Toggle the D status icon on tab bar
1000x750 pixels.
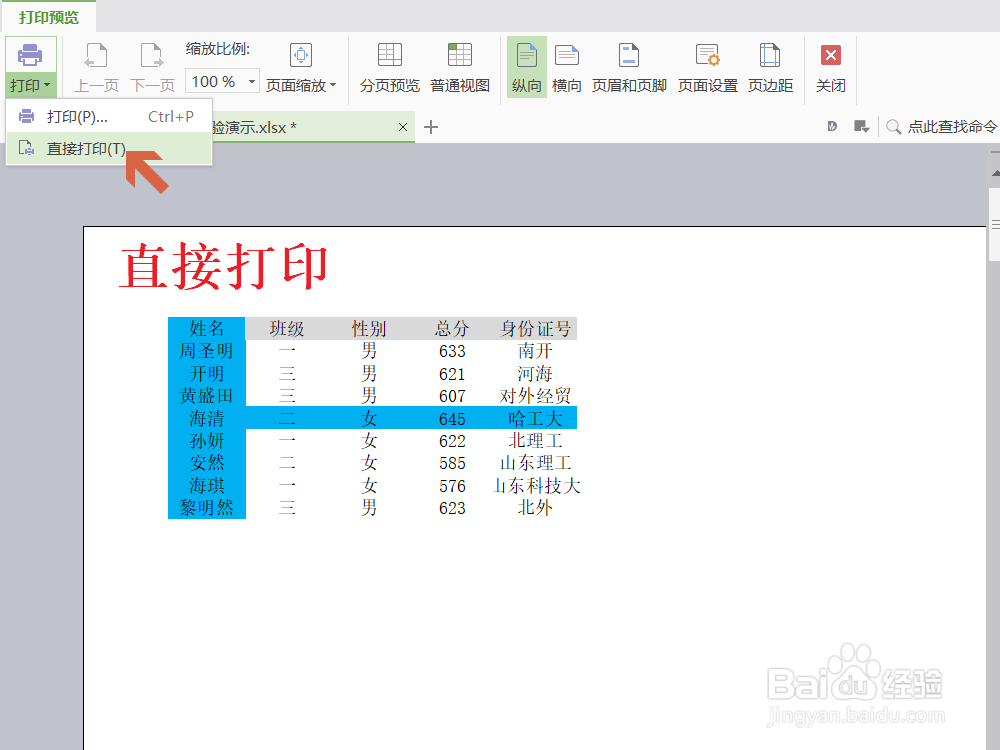pyautogui.click(x=833, y=126)
